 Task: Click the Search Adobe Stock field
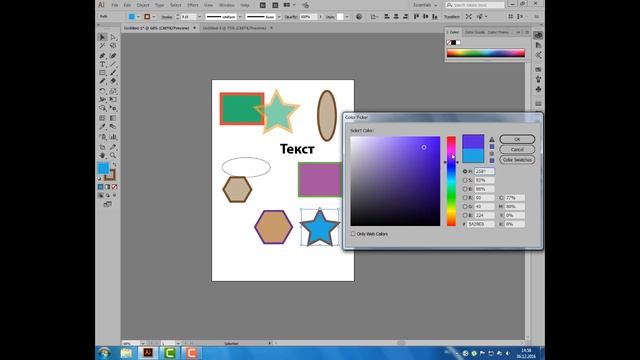[475, 5]
